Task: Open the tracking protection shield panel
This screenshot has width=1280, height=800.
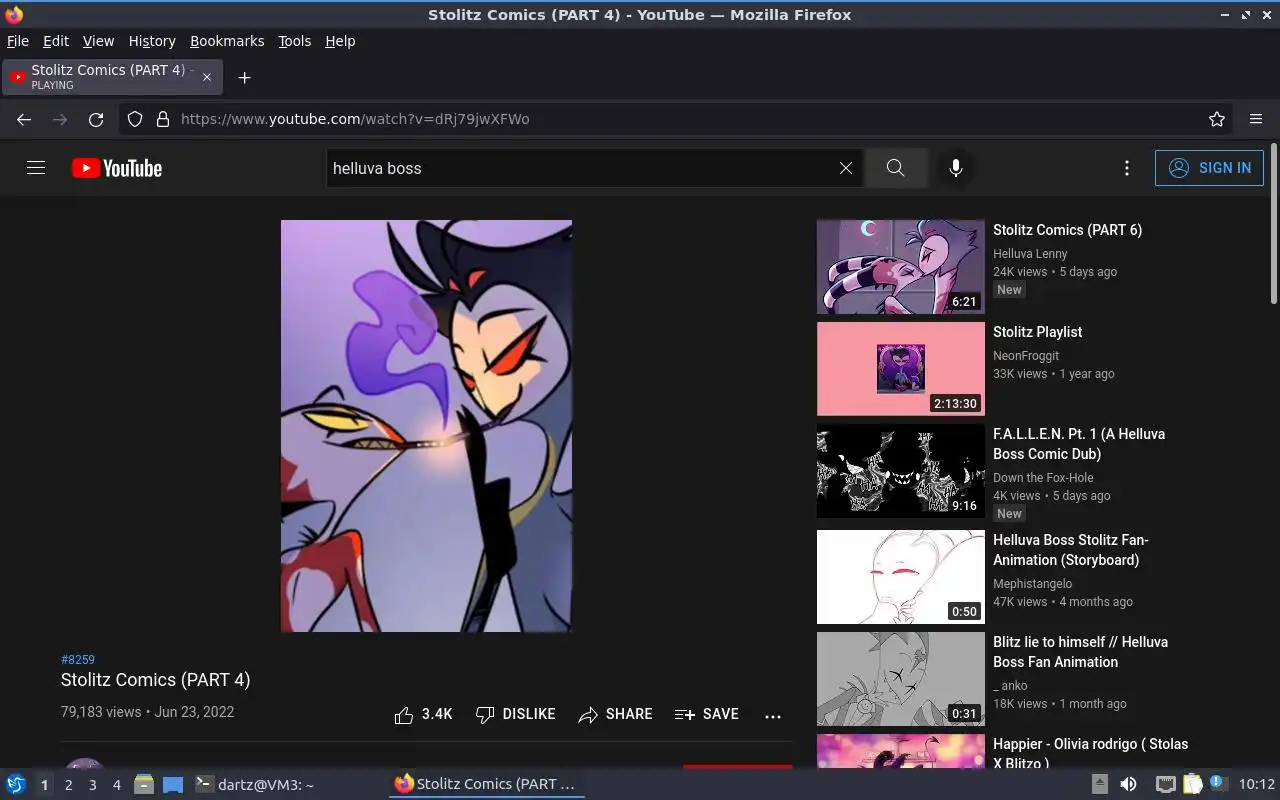Action: click(135, 119)
